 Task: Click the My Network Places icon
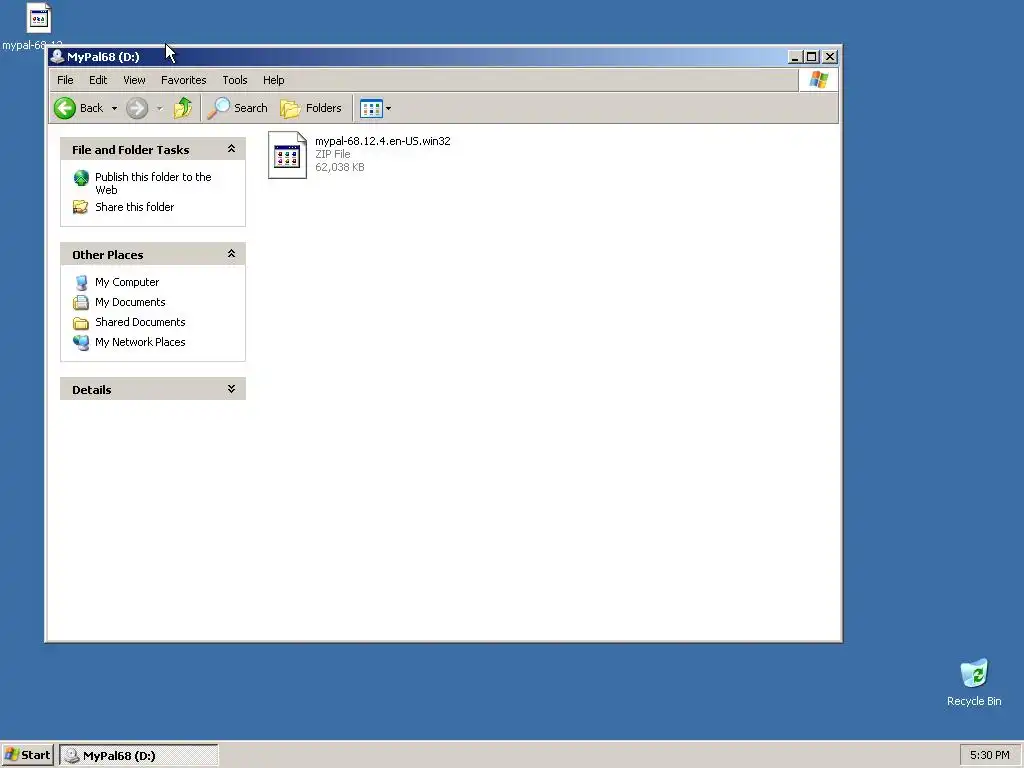click(x=81, y=342)
